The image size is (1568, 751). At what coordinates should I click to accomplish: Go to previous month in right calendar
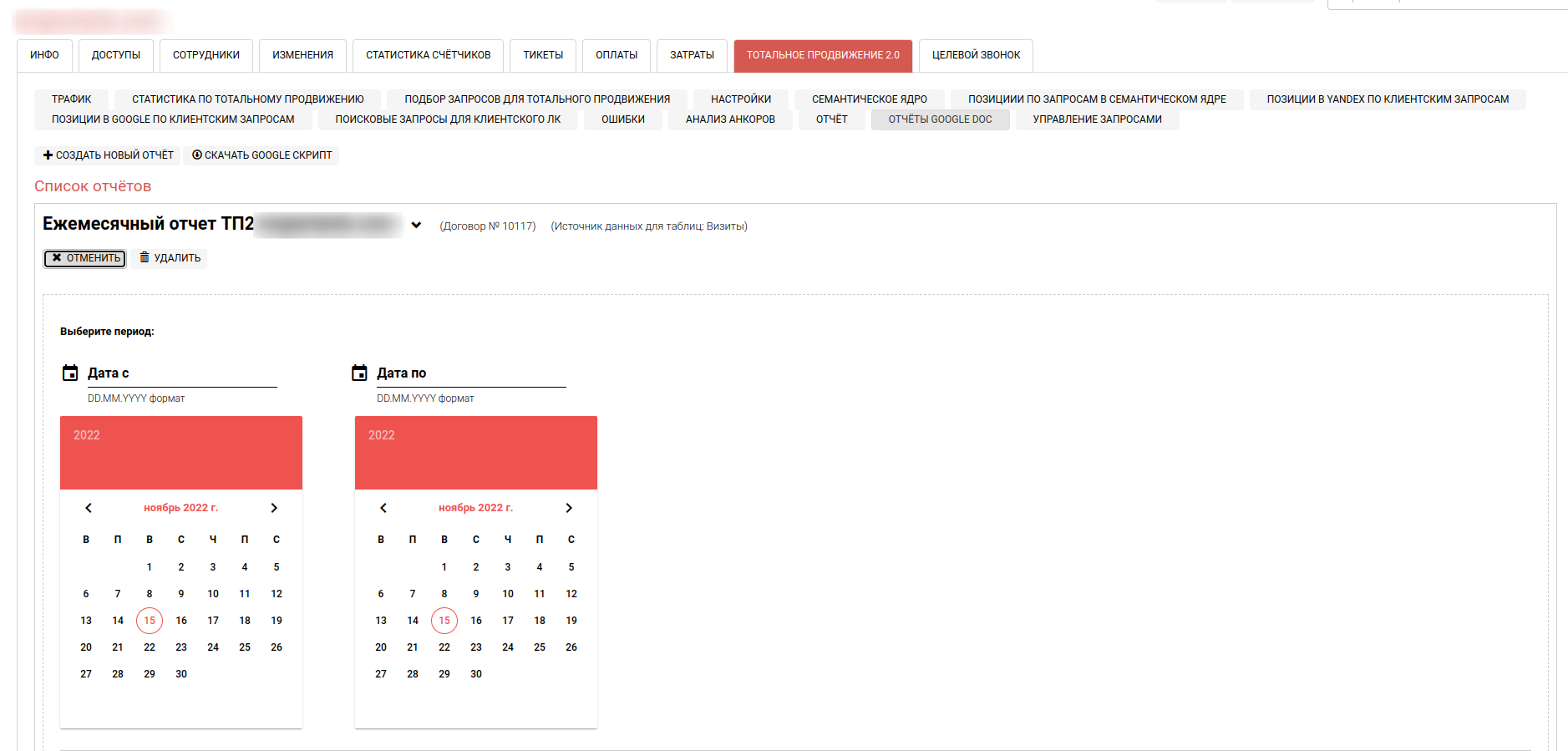pyautogui.click(x=383, y=508)
